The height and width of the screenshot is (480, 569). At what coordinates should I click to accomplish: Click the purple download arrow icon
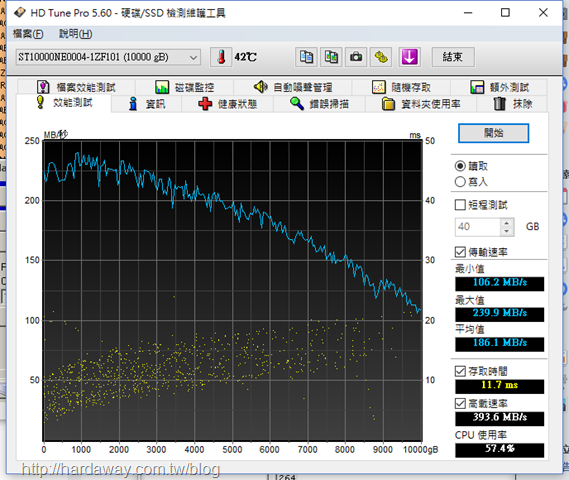[x=409, y=57]
